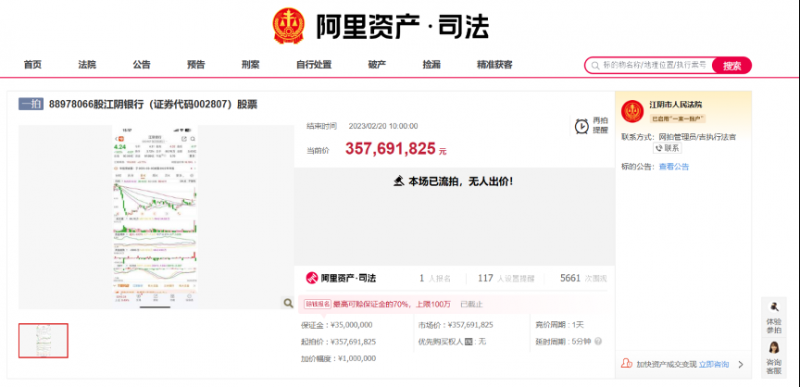This screenshot has height=387, width=800.
Task: Click the 江阴市人民法院 court emblem icon
Action: (x=632, y=111)
